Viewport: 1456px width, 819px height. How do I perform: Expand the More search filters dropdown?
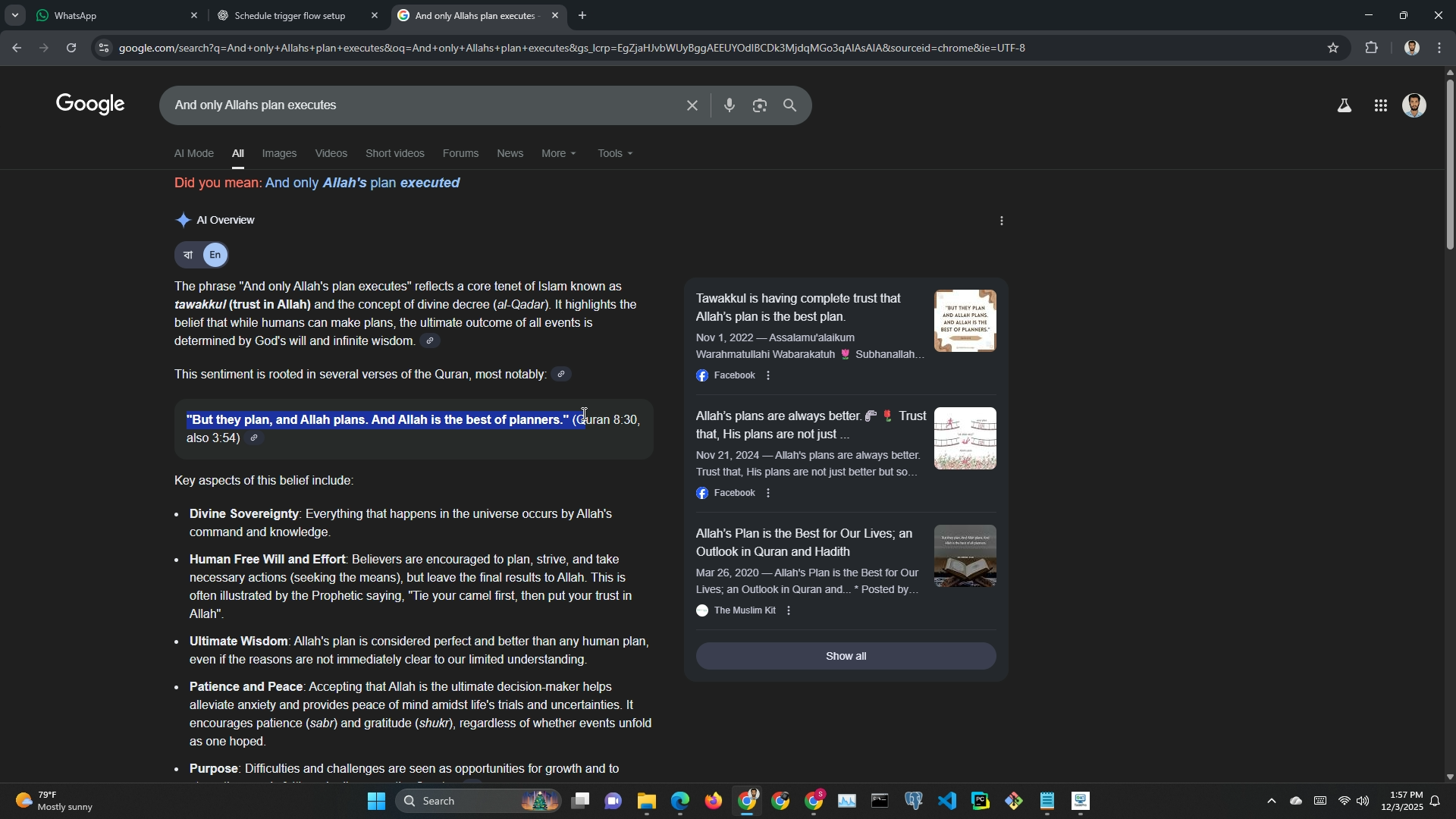(x=559, y=153)
